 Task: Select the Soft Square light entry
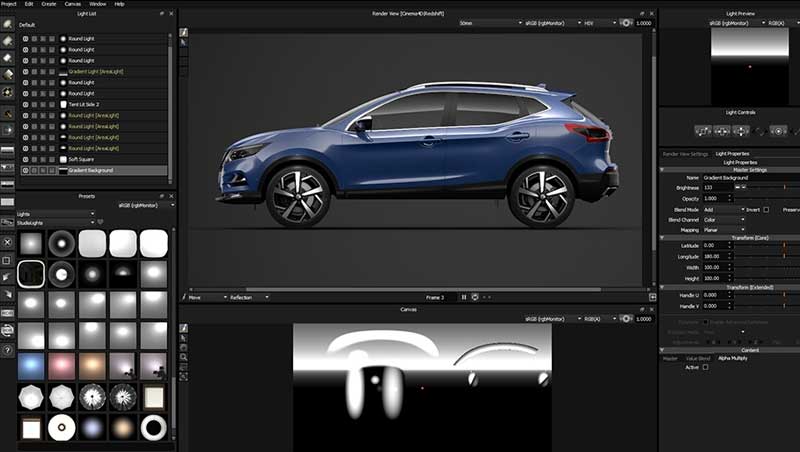(94, 159)
